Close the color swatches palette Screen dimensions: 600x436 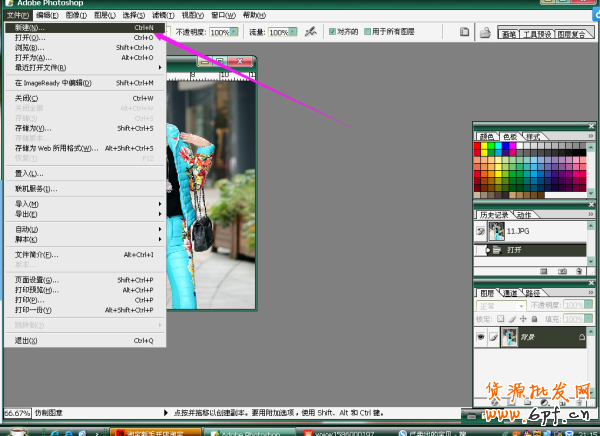coord(593,126)
